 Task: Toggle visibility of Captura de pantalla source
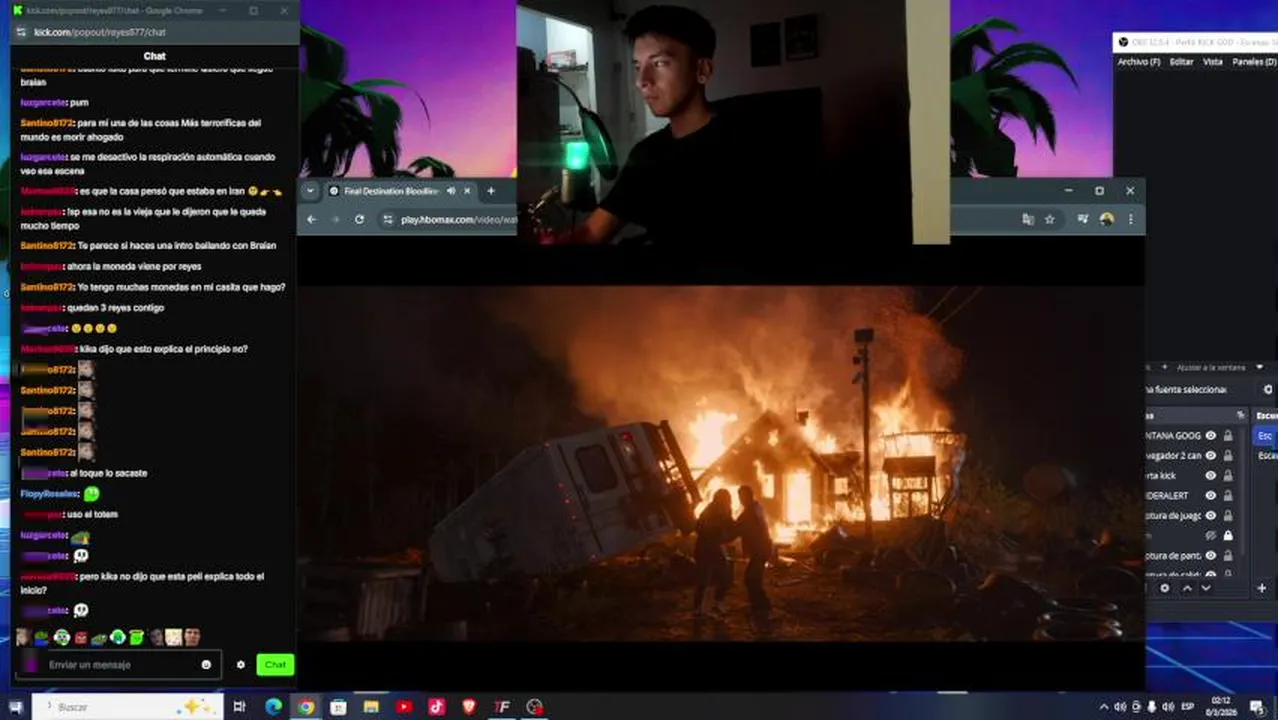tap(1211, 555)
